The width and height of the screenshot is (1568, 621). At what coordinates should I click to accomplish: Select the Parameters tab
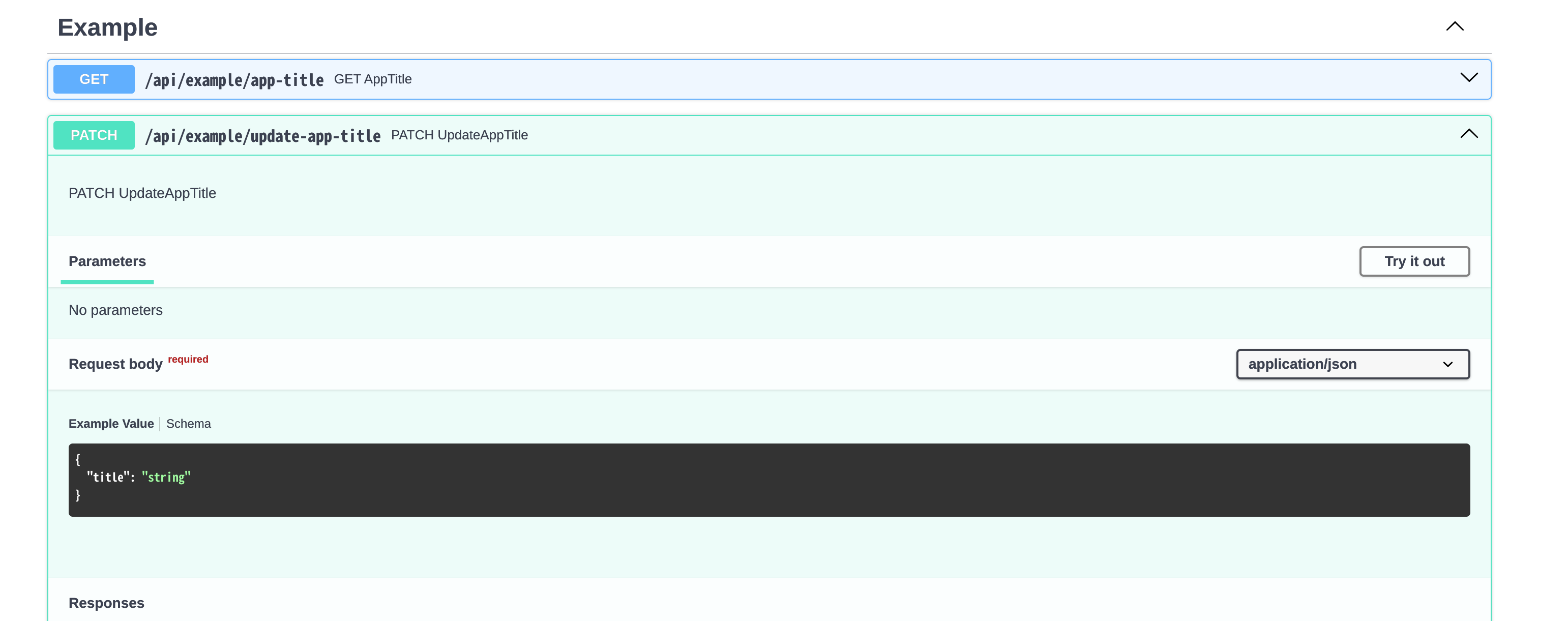click(107, 261)
